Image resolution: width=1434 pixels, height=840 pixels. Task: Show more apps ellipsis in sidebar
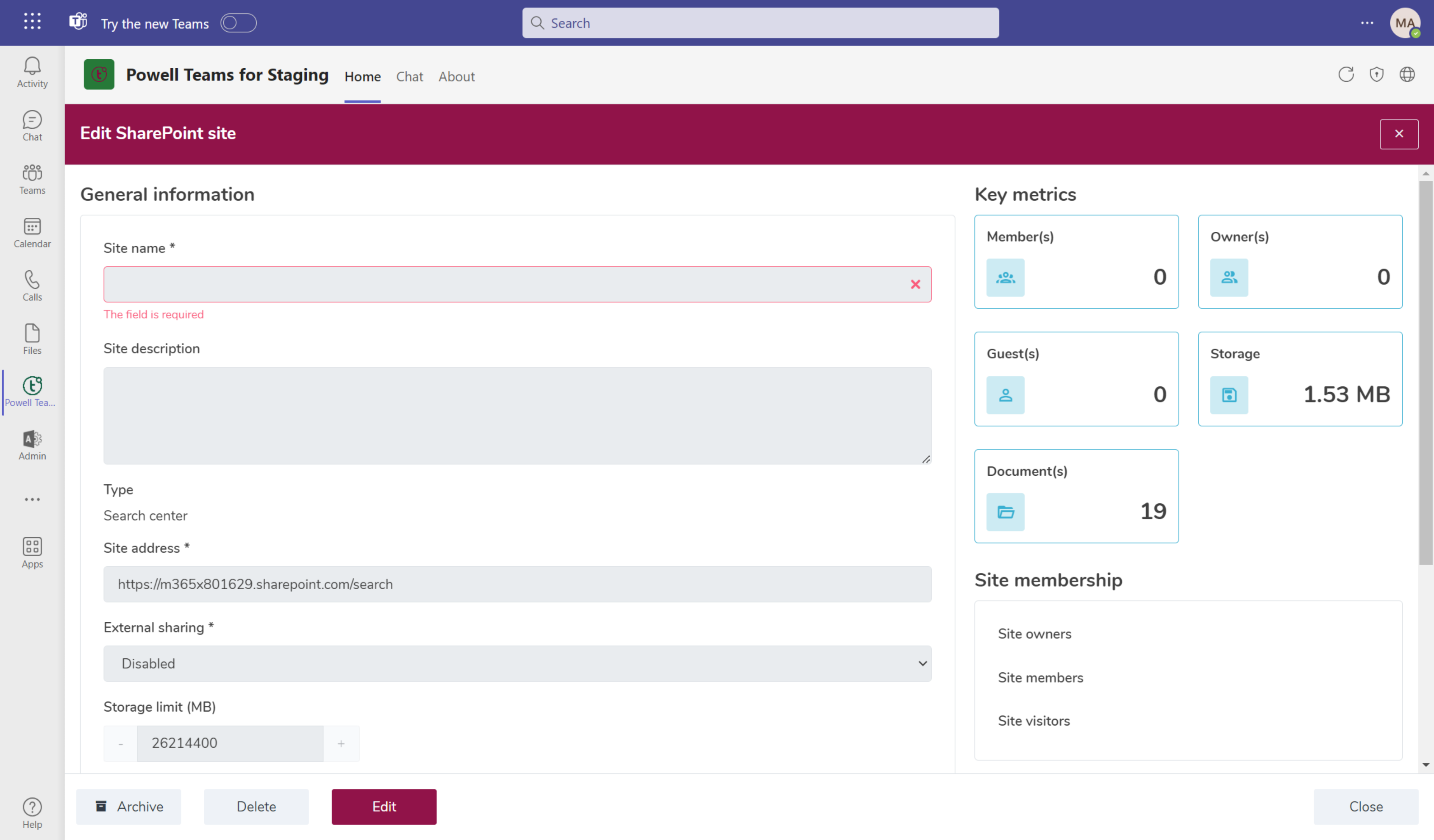click(33, 499)
